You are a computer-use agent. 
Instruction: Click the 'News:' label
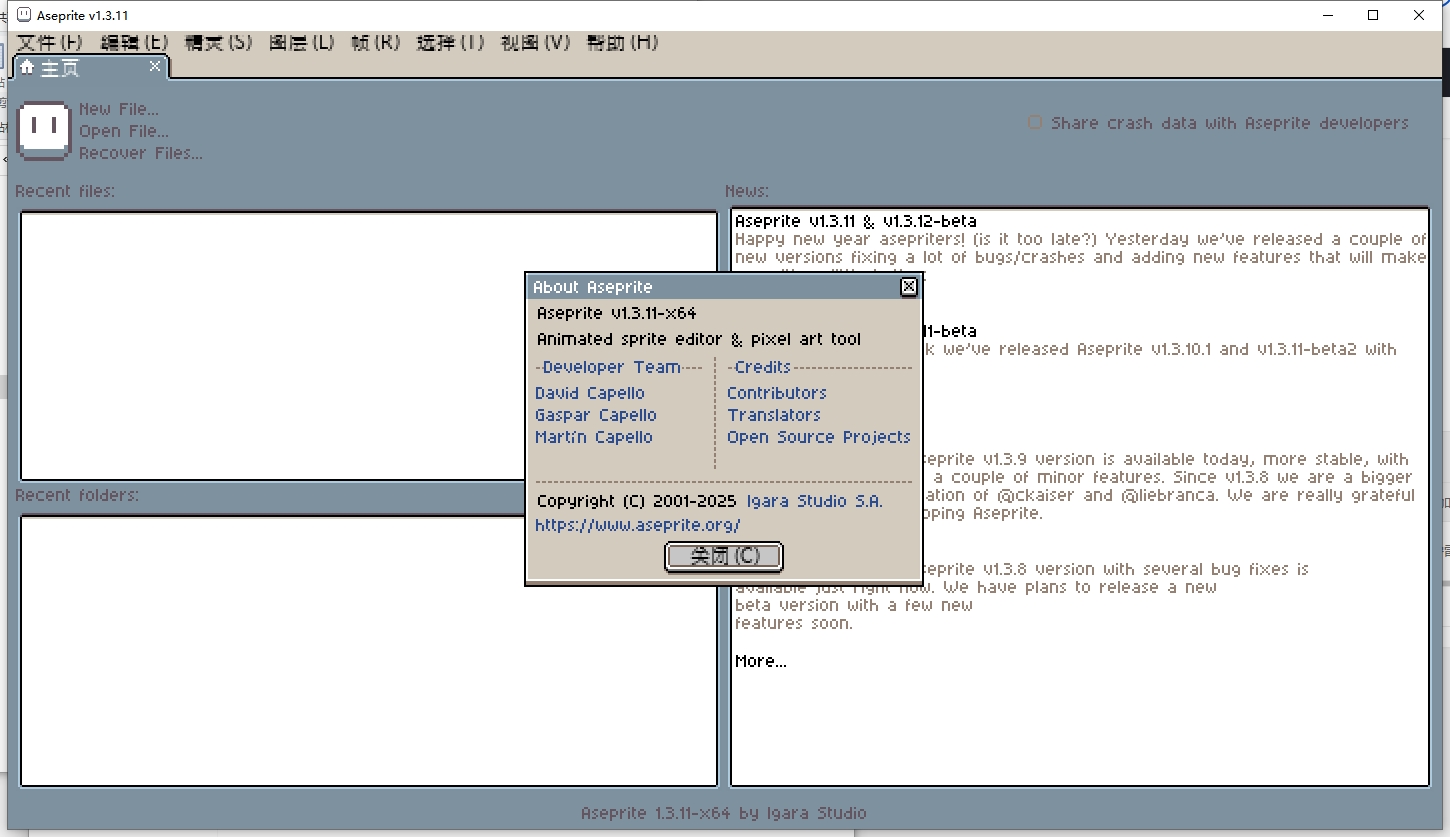[x=747, y=191]
